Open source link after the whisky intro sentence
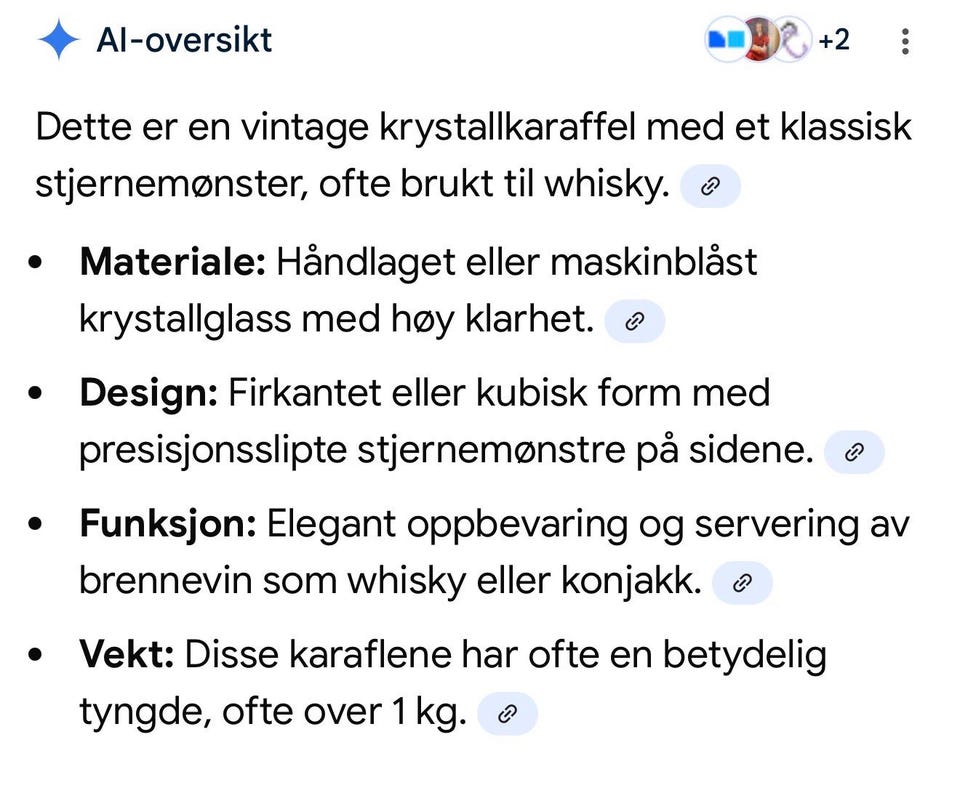Viewport: 960px width, 793px height. [x=710, y=186]
